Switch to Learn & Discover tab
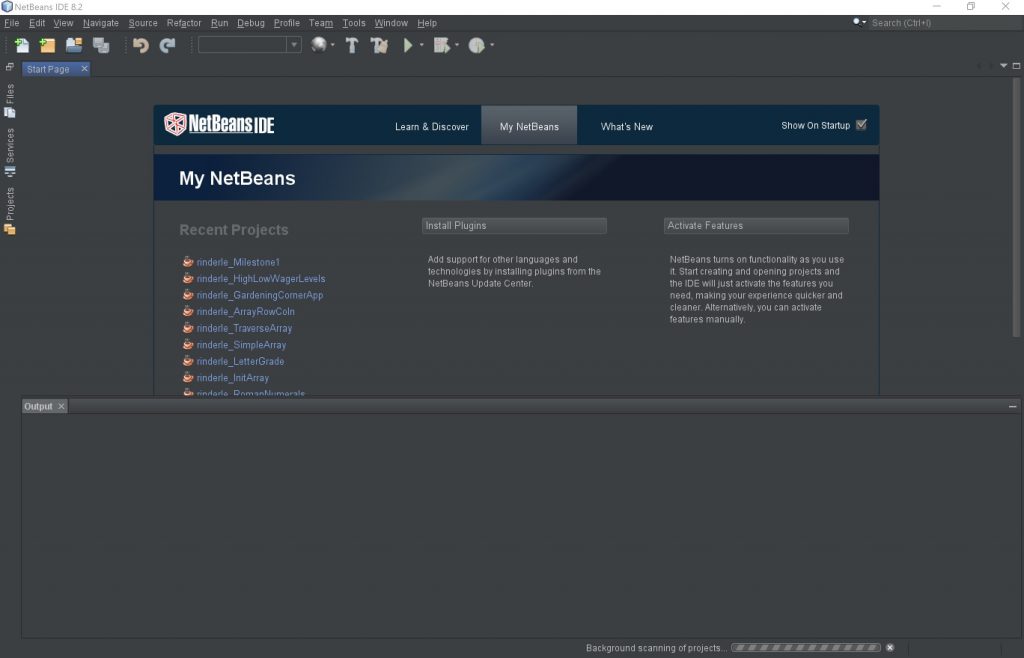 [x=432, y=127]
